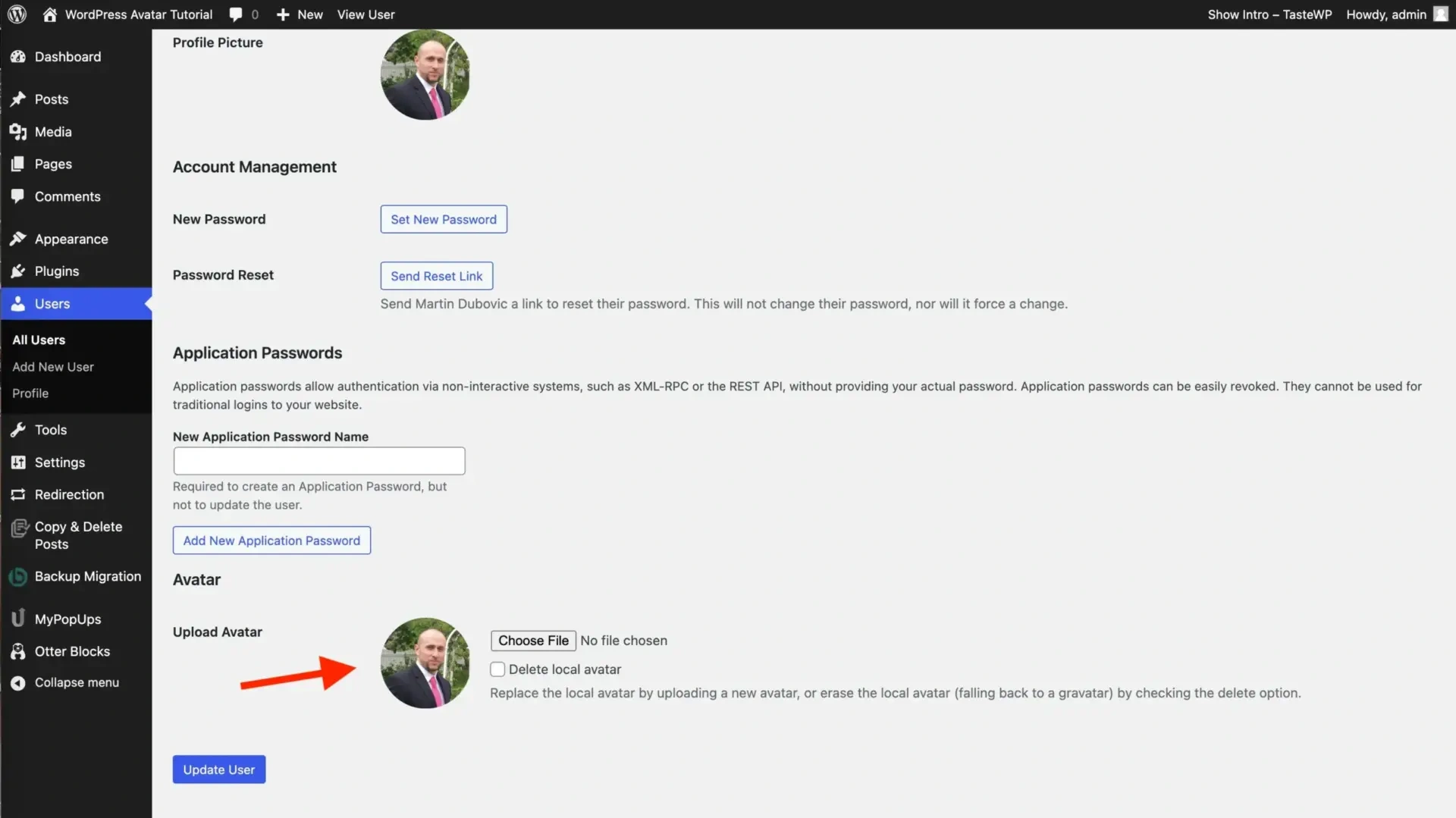Click the Dashboard gauge icon

coord(18,57)
